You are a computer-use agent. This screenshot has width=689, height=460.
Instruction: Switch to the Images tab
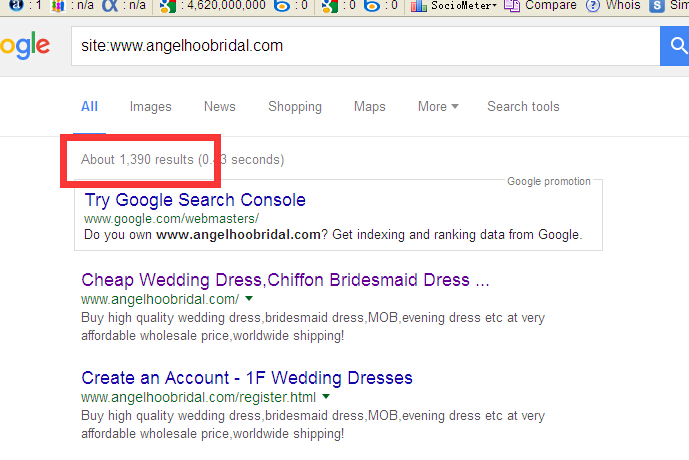click(150, 106)
